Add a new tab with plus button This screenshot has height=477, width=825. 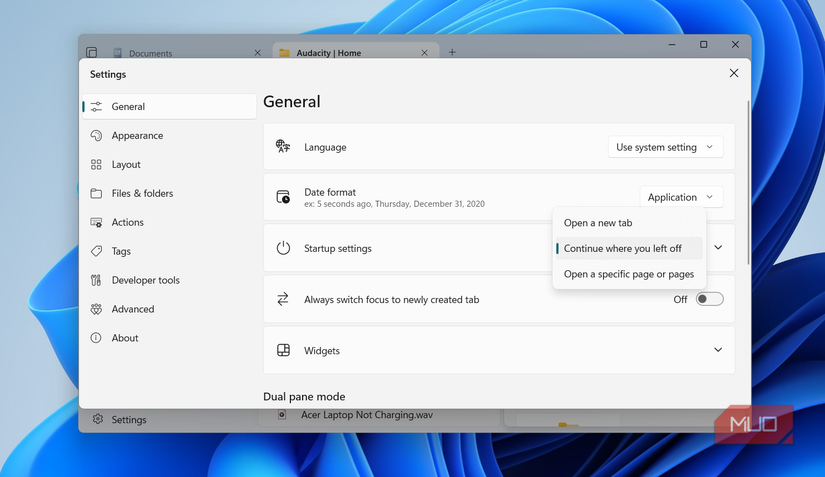[x=452, y=53]
